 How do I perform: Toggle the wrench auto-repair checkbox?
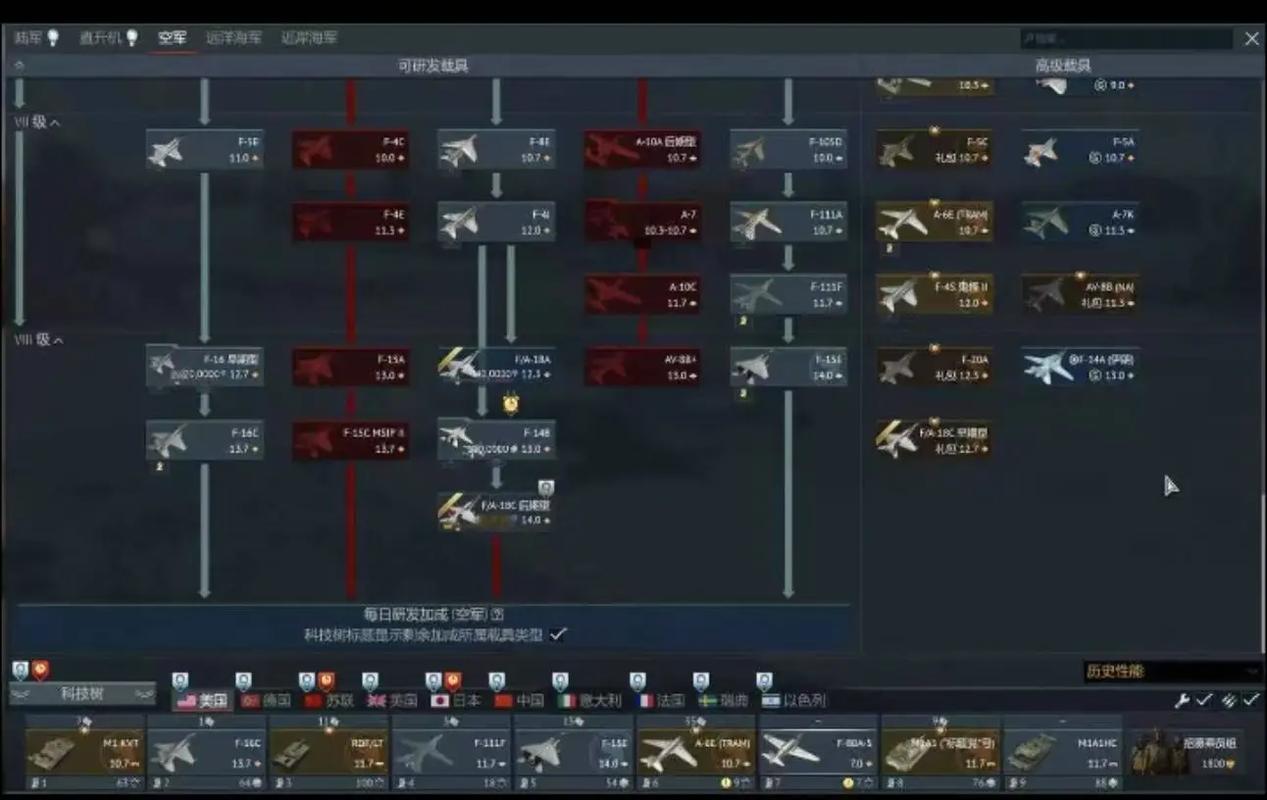point(1204,700)
